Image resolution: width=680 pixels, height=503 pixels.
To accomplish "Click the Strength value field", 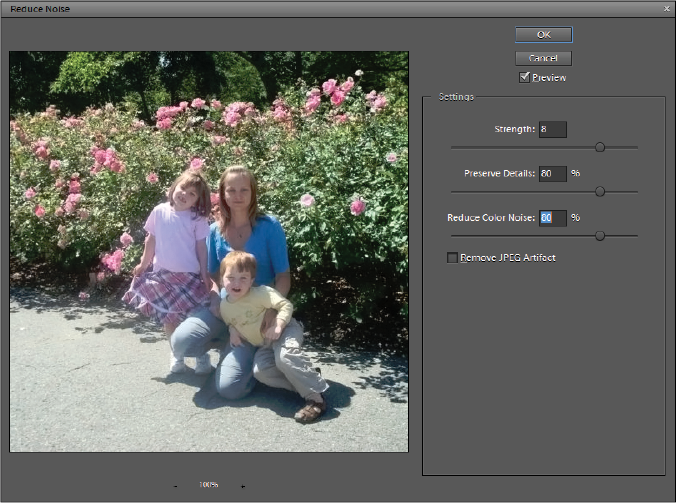I will pos(552,129).
